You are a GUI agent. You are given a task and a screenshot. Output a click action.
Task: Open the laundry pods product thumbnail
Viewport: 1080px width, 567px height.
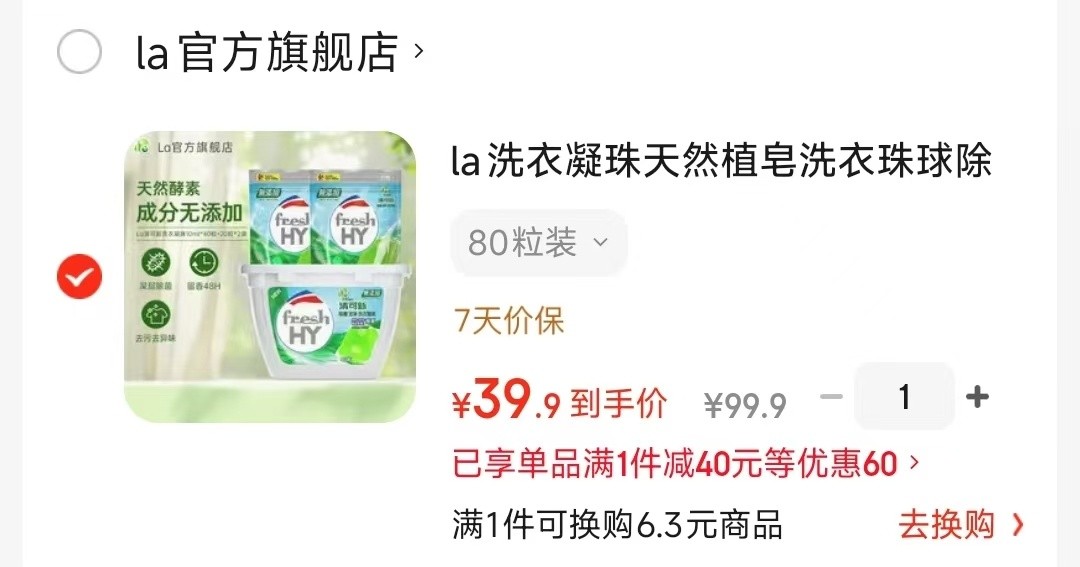click(x=270, y=276)
